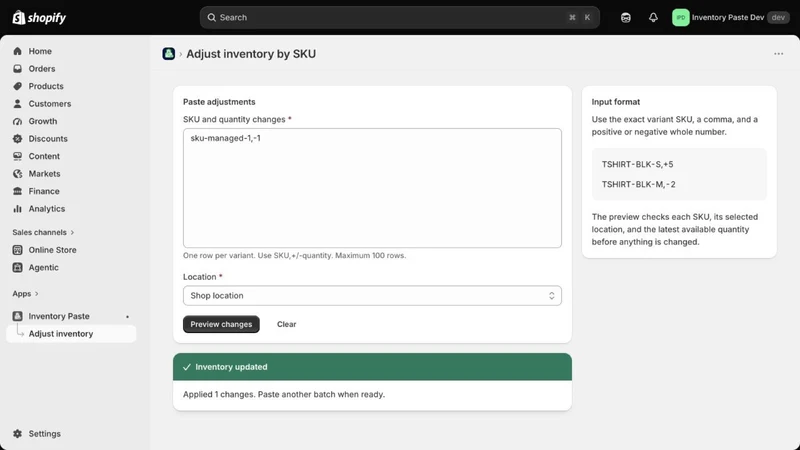Click the search magnifier icon
800x450 pixels.
pos(211,17)
